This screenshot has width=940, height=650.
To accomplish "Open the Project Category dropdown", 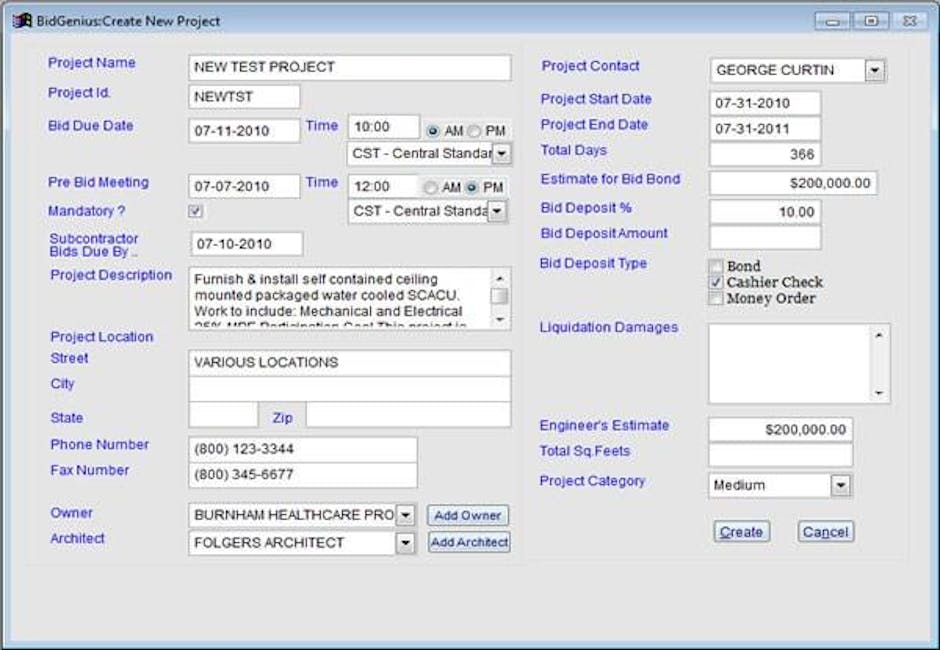I will click(842, 485).
